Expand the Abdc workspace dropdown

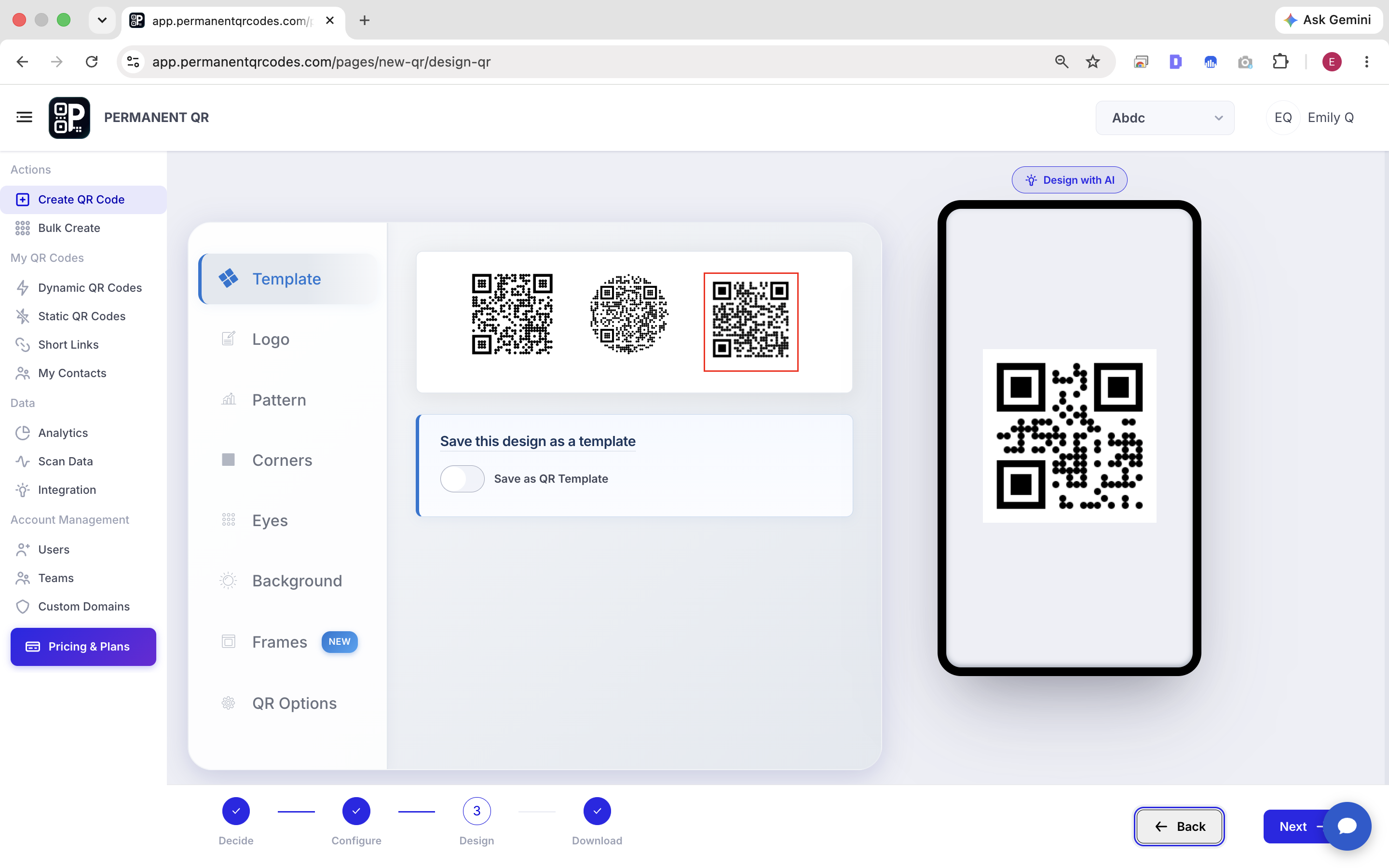coord(1165,118)
